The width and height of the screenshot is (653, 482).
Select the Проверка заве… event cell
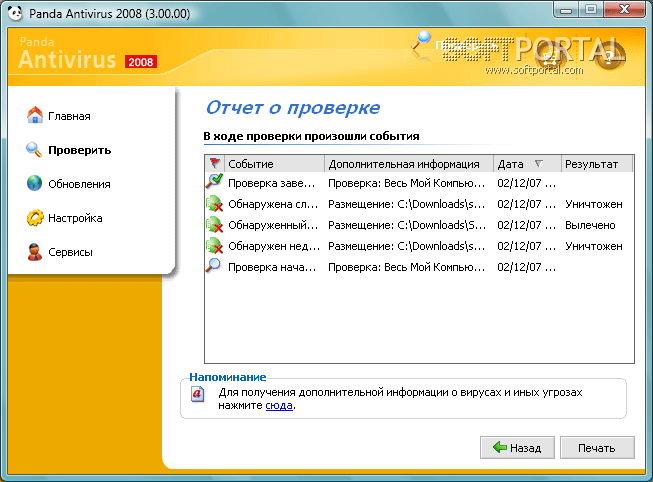point(272,183)
